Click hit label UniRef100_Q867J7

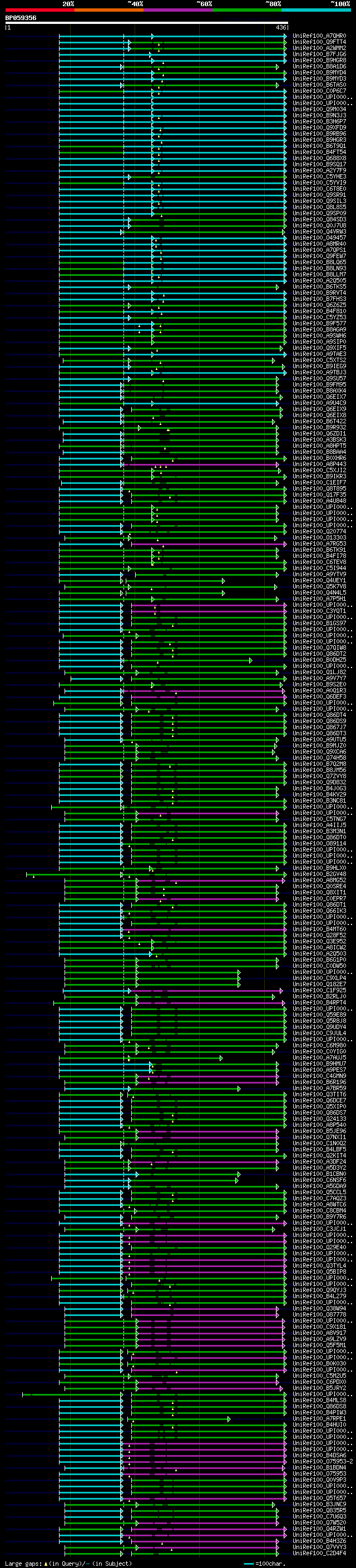tap(319, 728)
